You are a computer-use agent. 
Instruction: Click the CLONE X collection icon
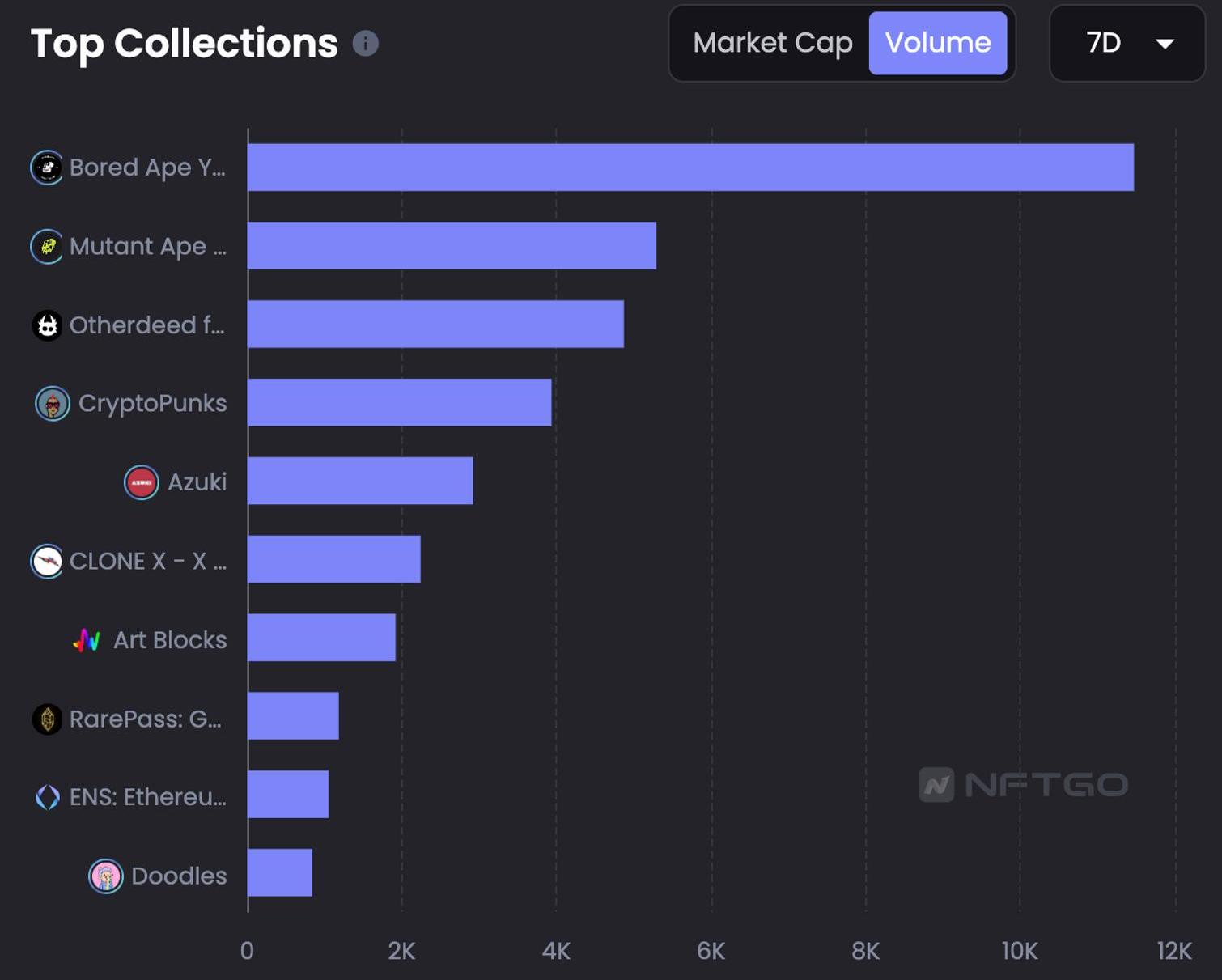(x=47, y=561)
